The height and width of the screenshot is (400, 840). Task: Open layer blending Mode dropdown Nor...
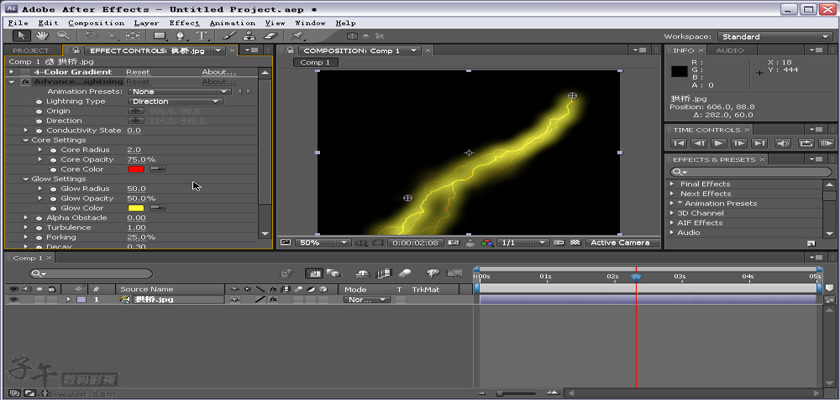click(x=367, y=300)
